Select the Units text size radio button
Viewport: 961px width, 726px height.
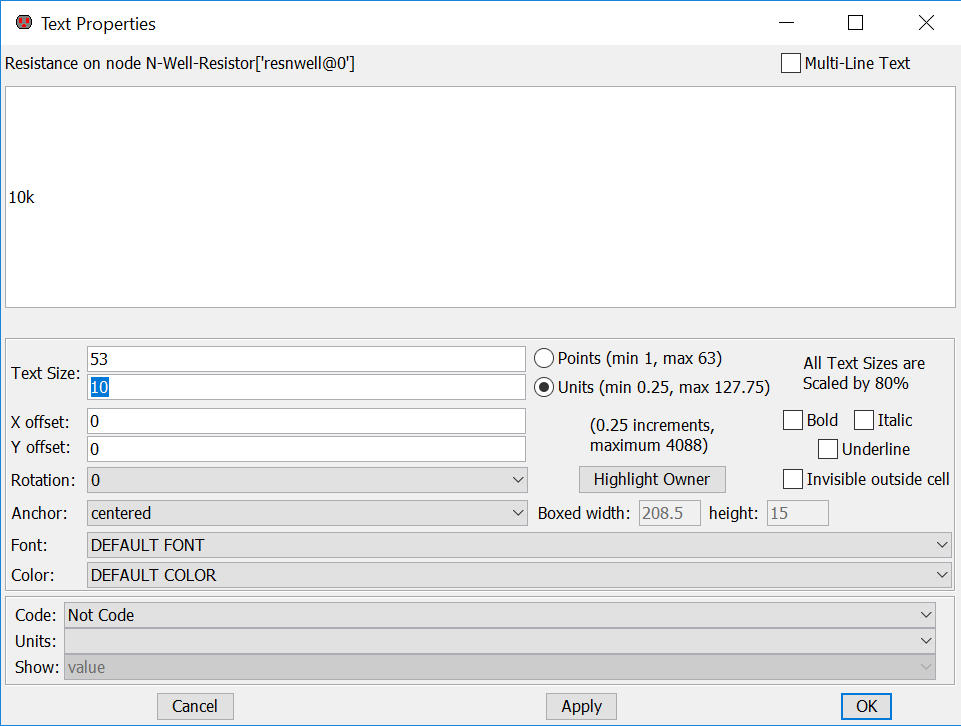pos(544,387)
